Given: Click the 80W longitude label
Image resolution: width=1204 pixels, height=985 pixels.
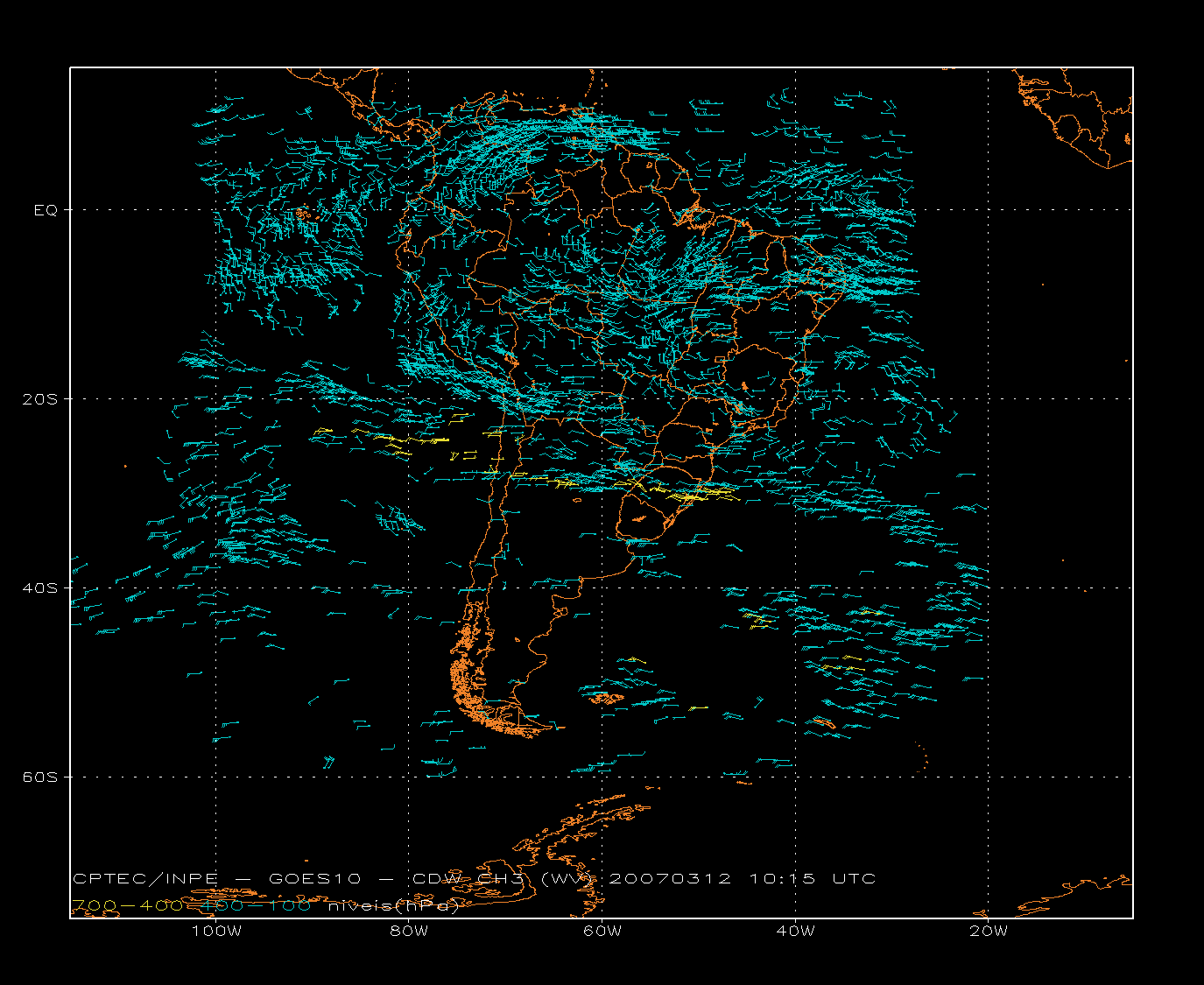Looking at the screenshot, I should (409, 931).
